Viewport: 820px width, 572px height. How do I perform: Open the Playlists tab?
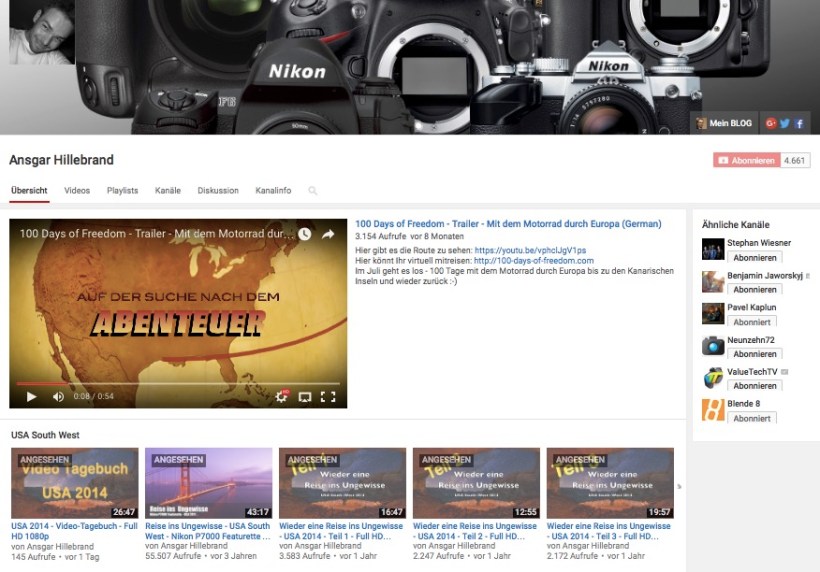[x=122, y=191]
